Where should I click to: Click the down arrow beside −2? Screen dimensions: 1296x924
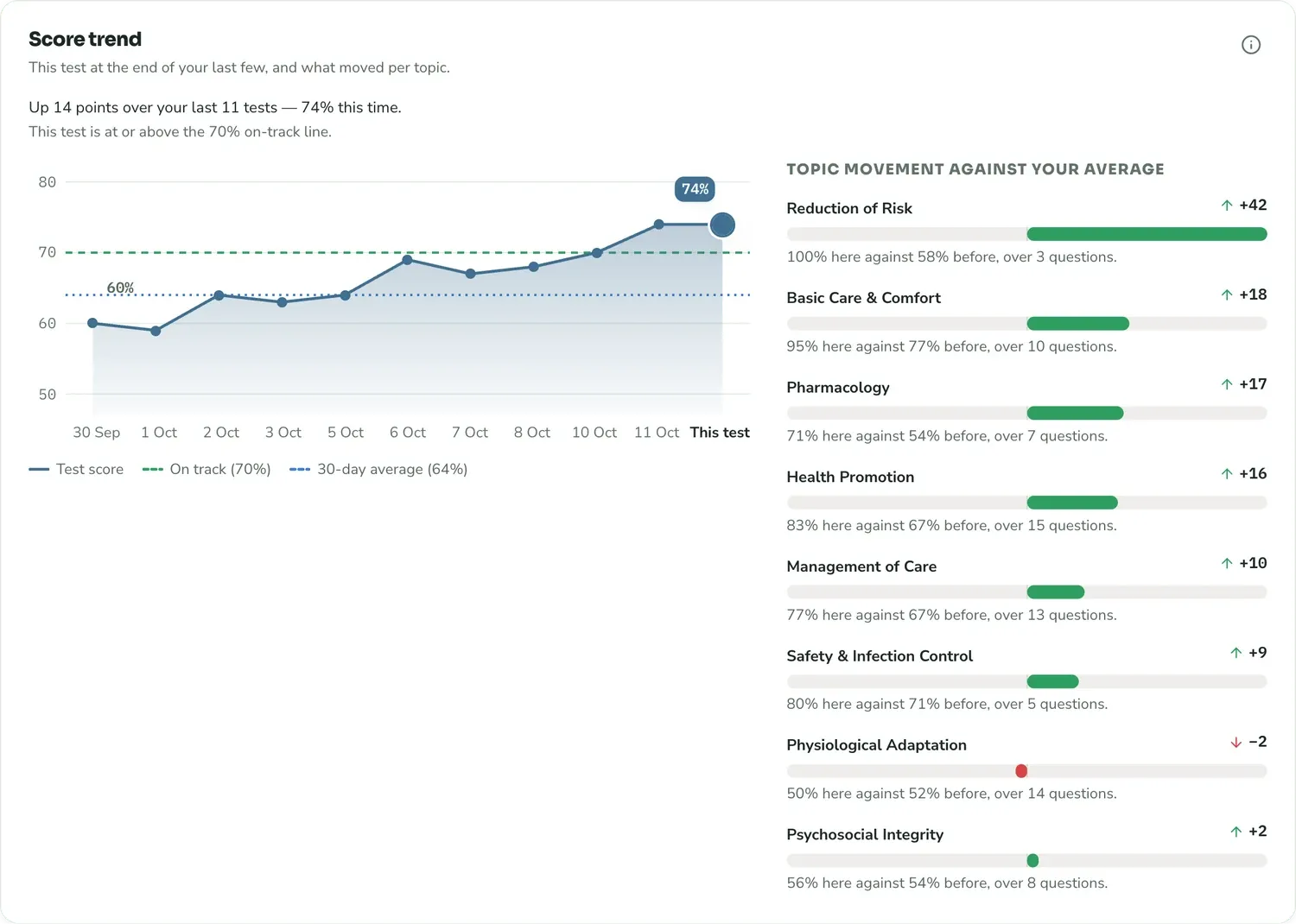click(1236, 742)
